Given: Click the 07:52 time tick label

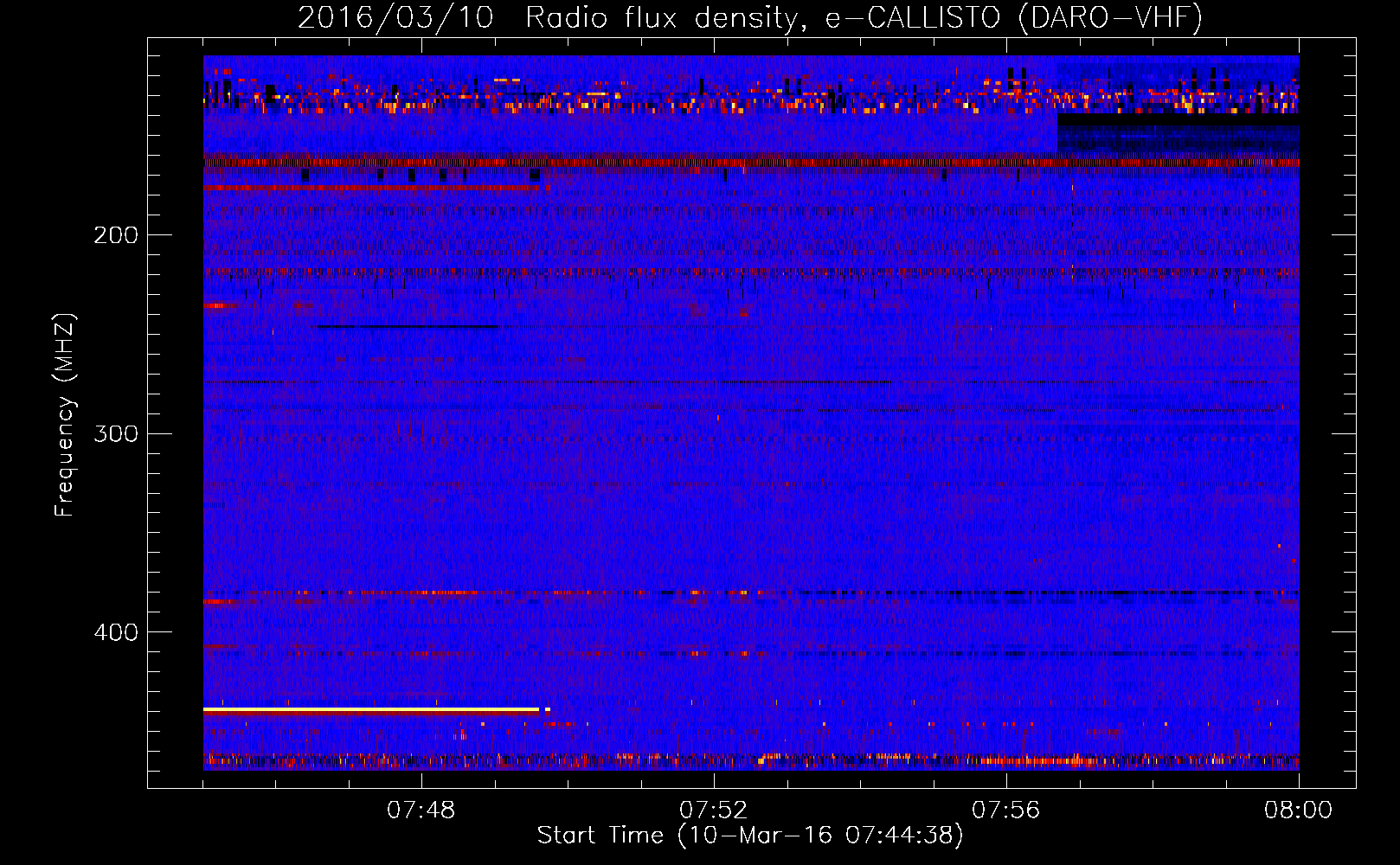Looking at the screenshot, I should 714,811.
